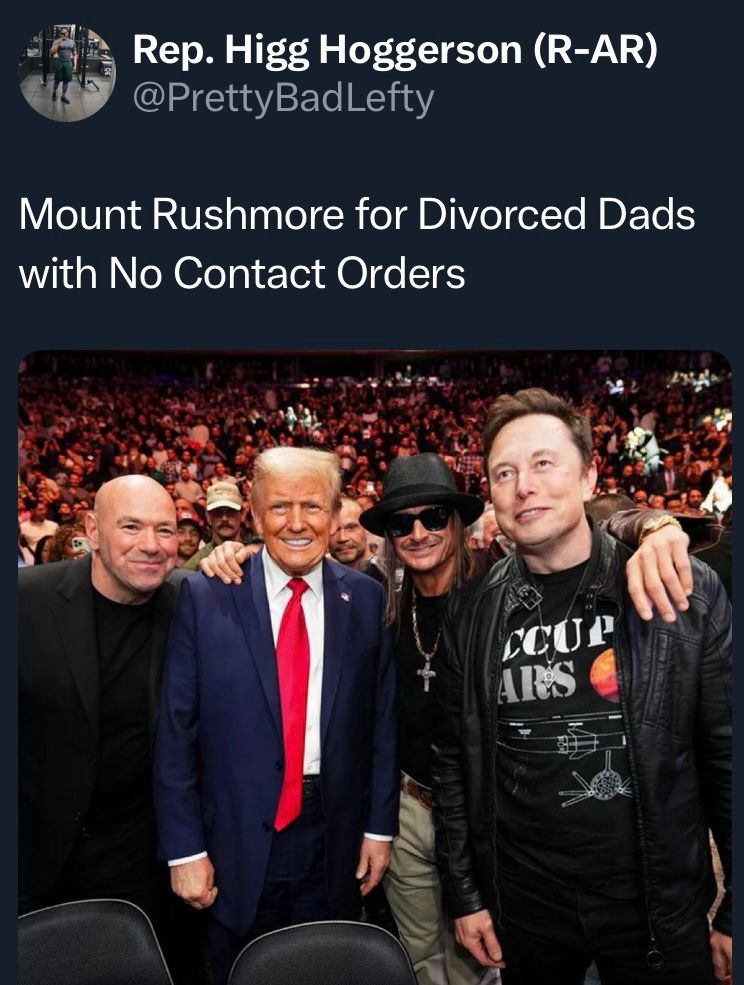The width and height of the screenshot is (744, 985).
Task: Click the flag lapel pin on navy suit
Action: click(x=345, y=596)
